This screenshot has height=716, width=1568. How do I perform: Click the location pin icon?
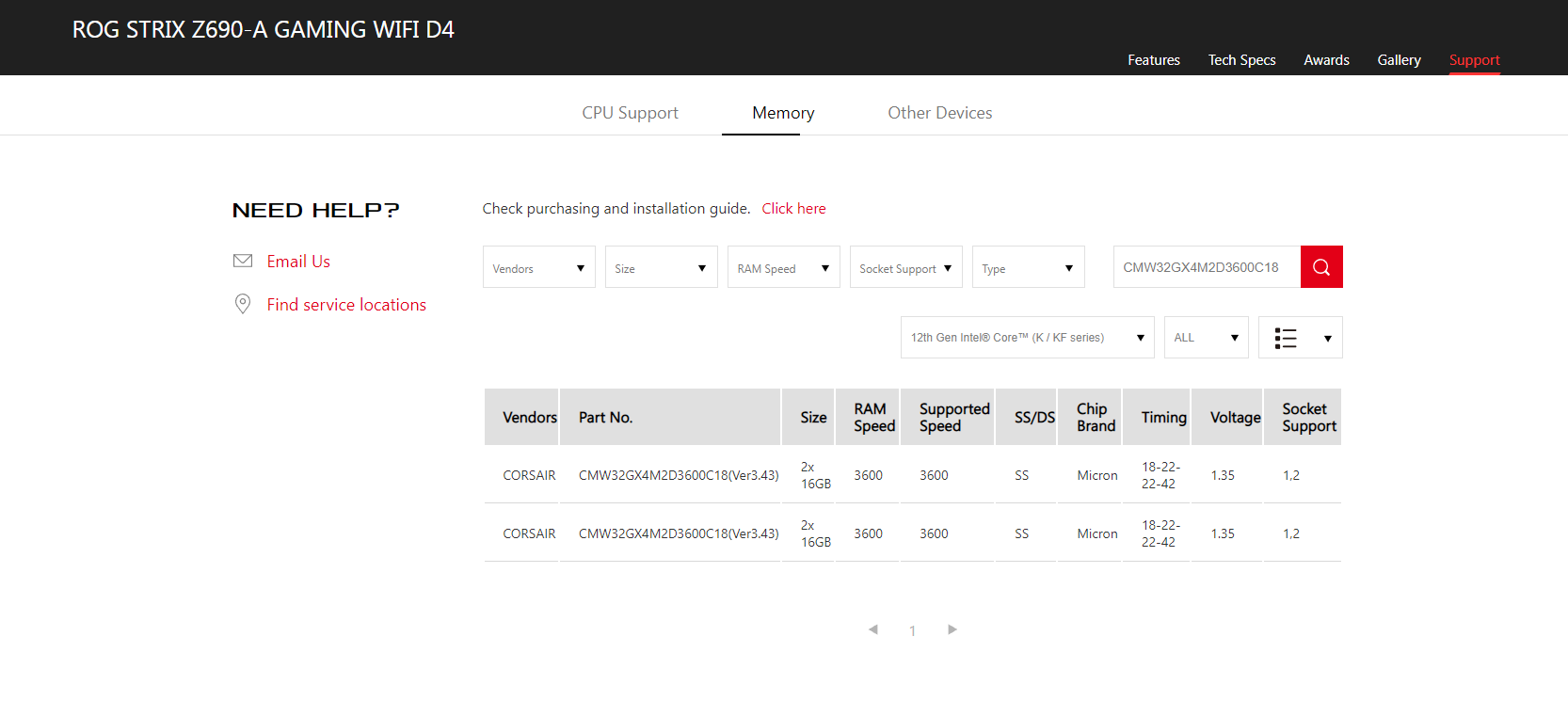(243, 304)
